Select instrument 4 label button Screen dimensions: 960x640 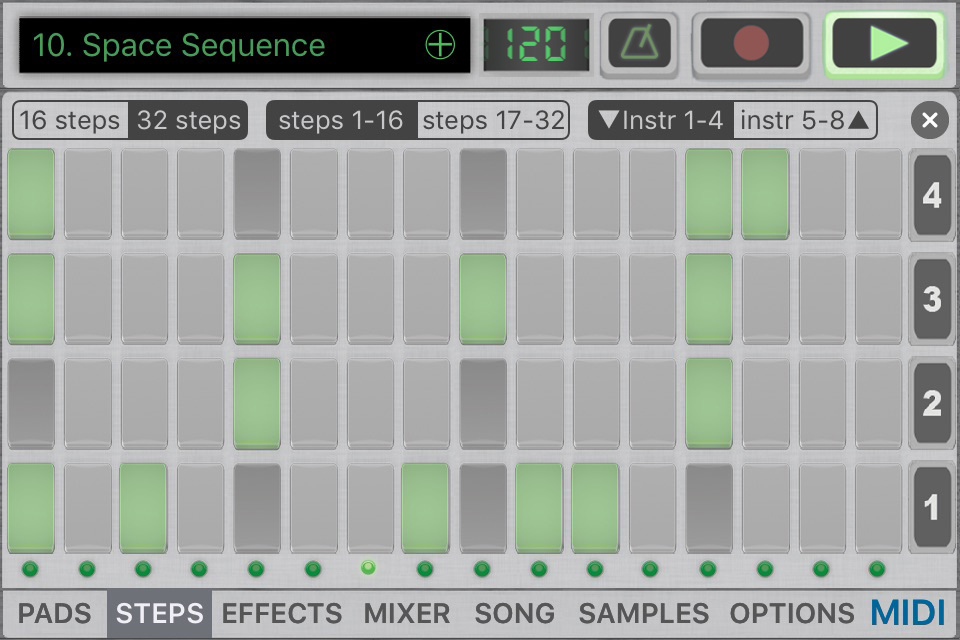point(931,195)
